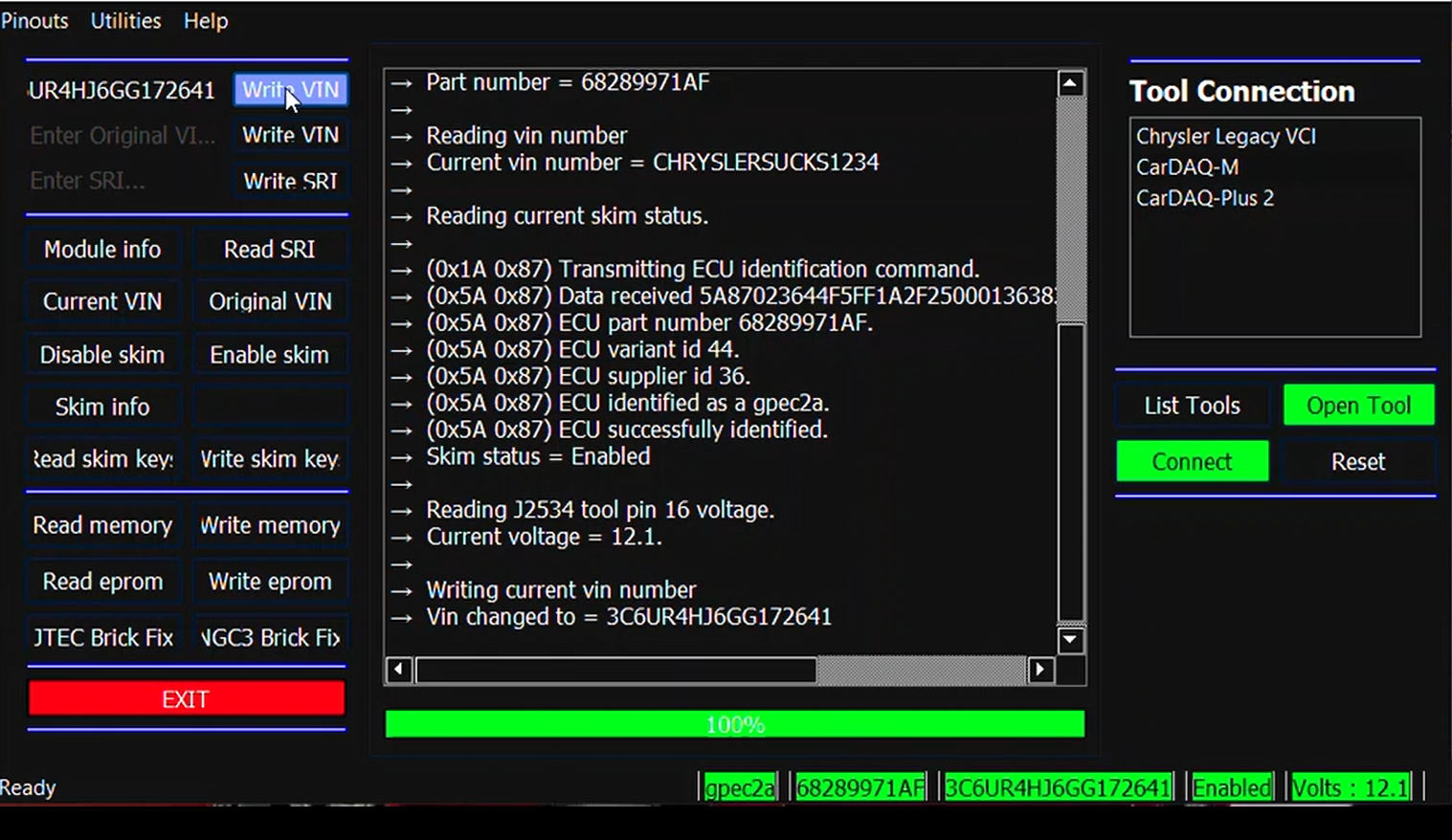Click the Module info button

[102, 250]
